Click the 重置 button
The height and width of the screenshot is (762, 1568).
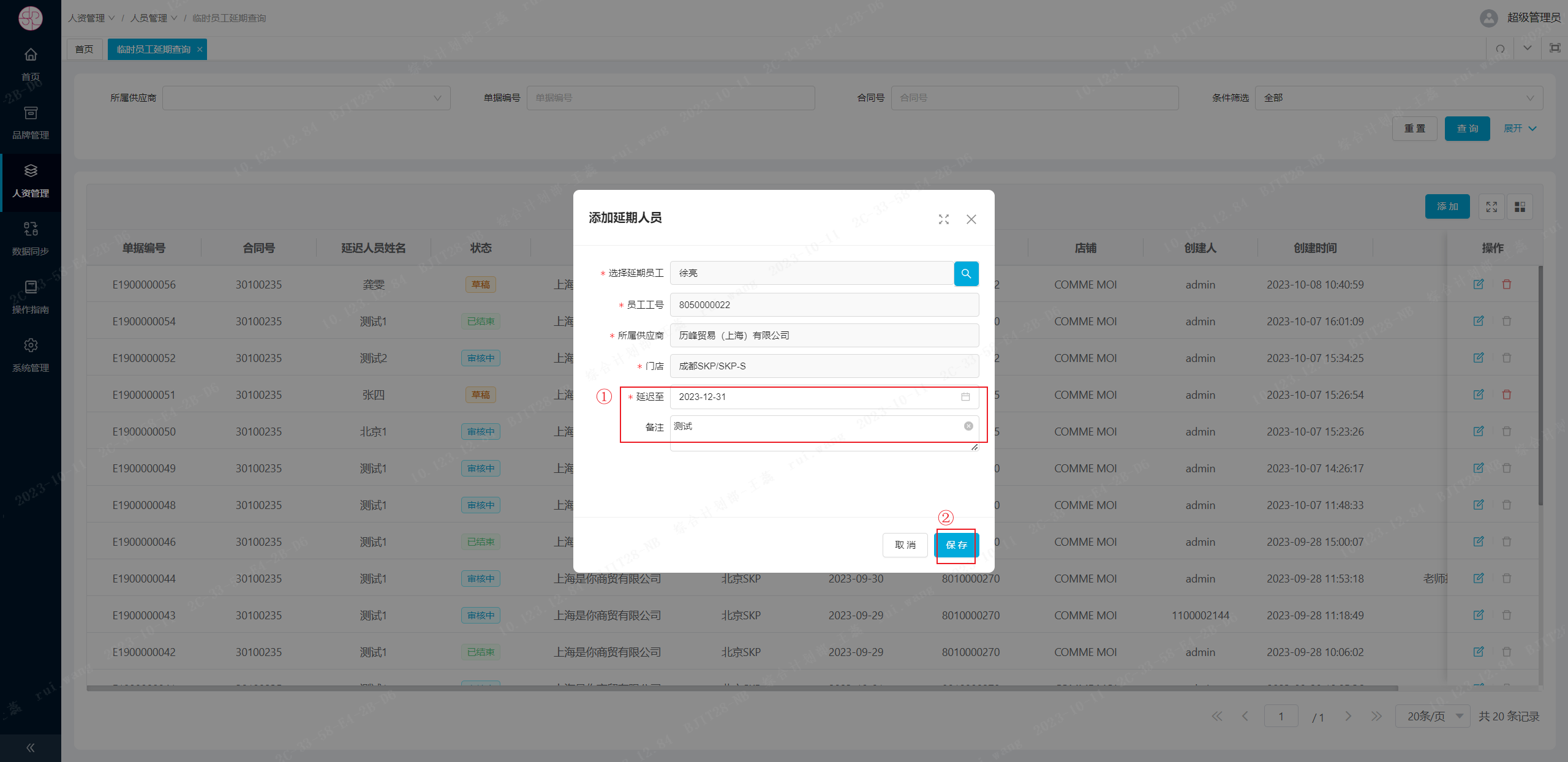[x=1415, y=129]
